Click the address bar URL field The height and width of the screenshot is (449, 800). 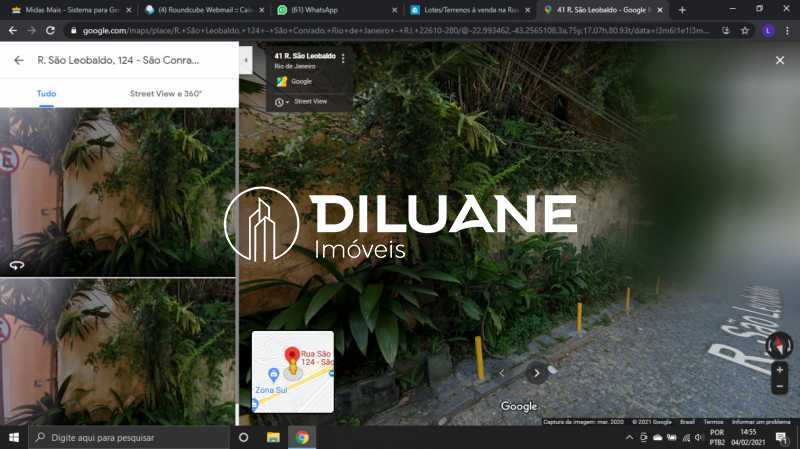[396, 31]
